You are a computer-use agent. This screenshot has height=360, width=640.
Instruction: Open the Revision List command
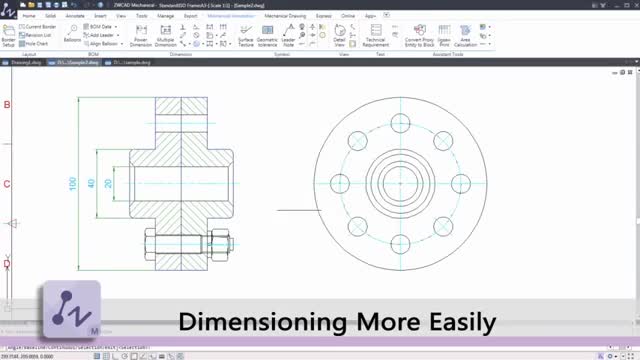click(x=35, y=35)
